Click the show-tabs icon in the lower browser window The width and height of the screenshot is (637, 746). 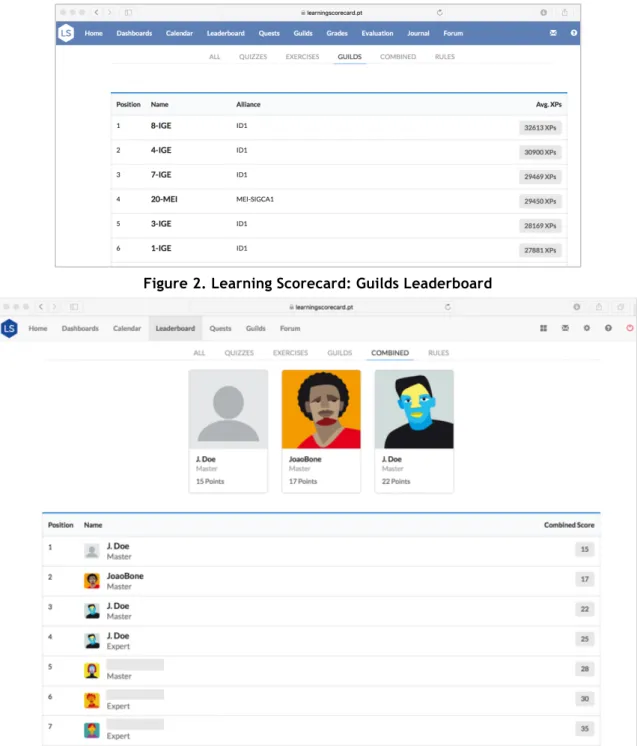(620, 307)
